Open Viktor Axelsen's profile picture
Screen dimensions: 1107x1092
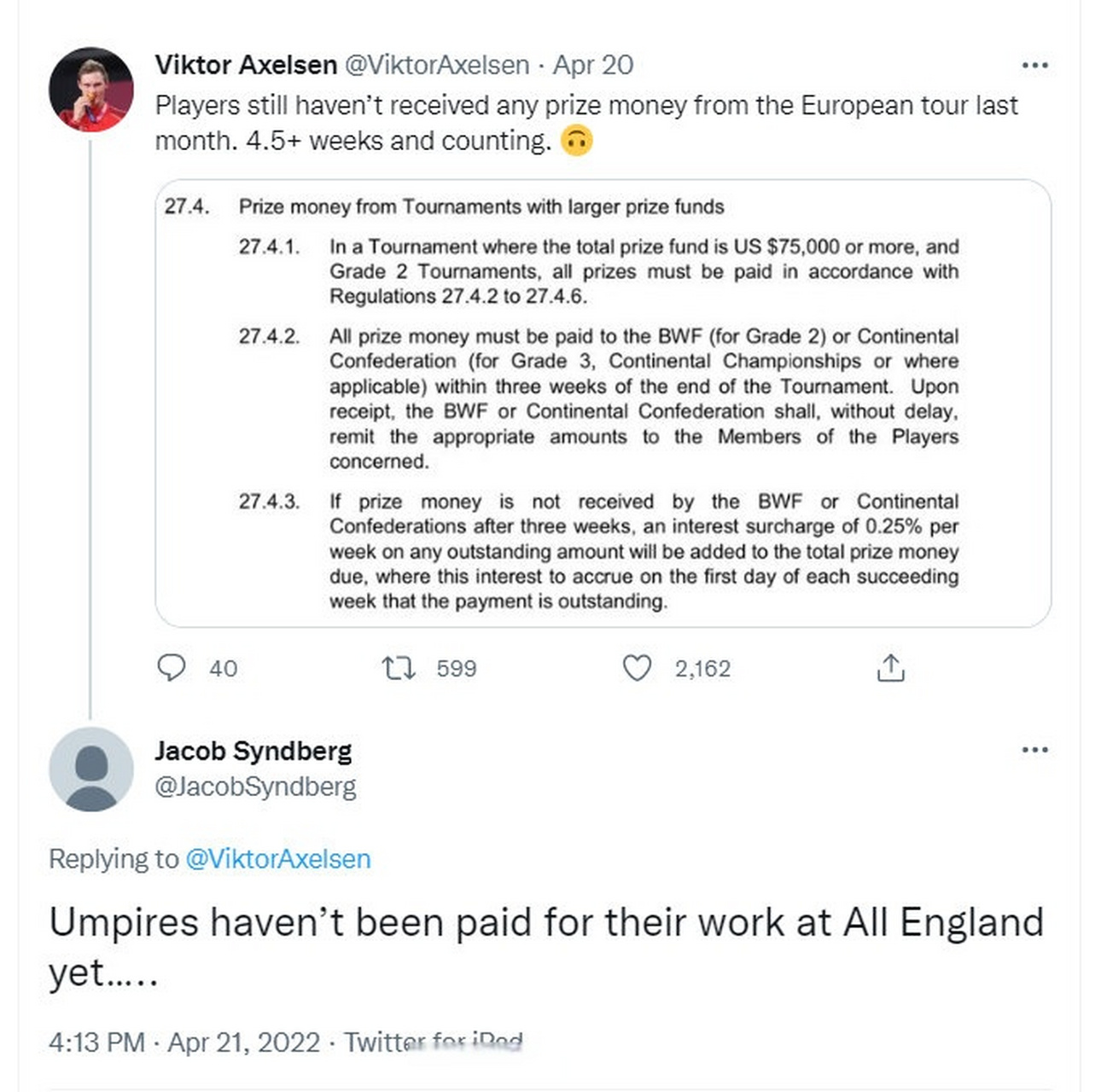click(90, 90)
